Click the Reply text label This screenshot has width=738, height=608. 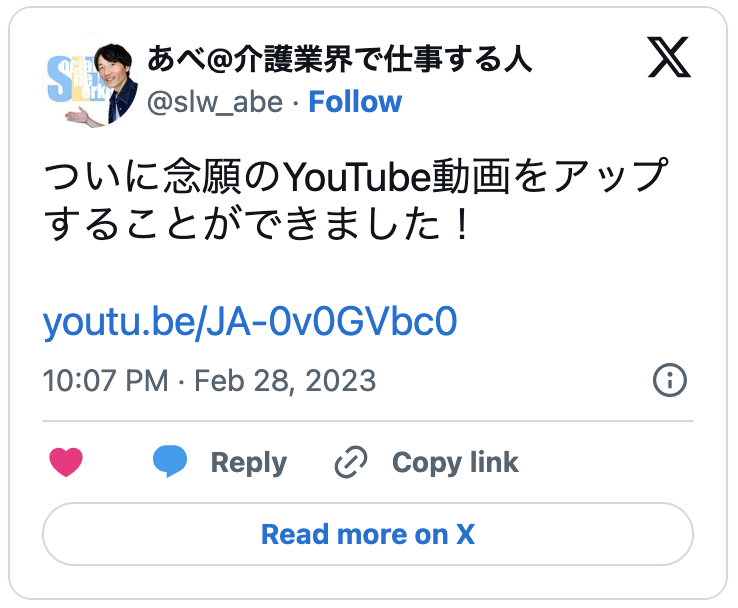point(248,462)
